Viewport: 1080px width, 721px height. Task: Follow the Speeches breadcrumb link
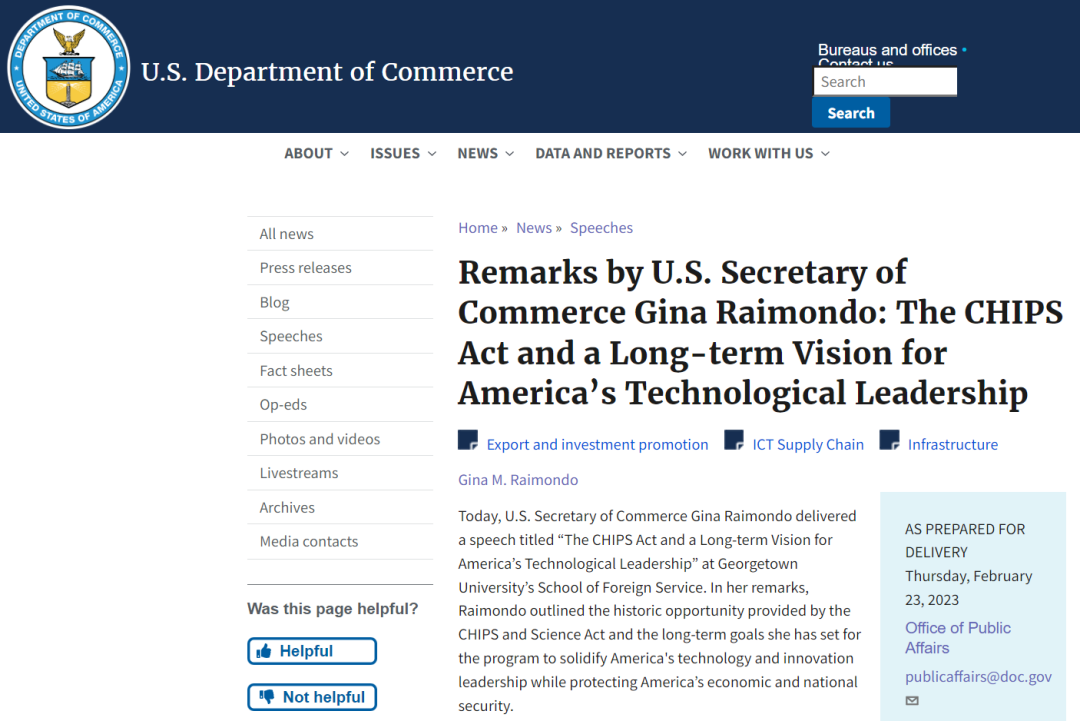click(601, 228)
